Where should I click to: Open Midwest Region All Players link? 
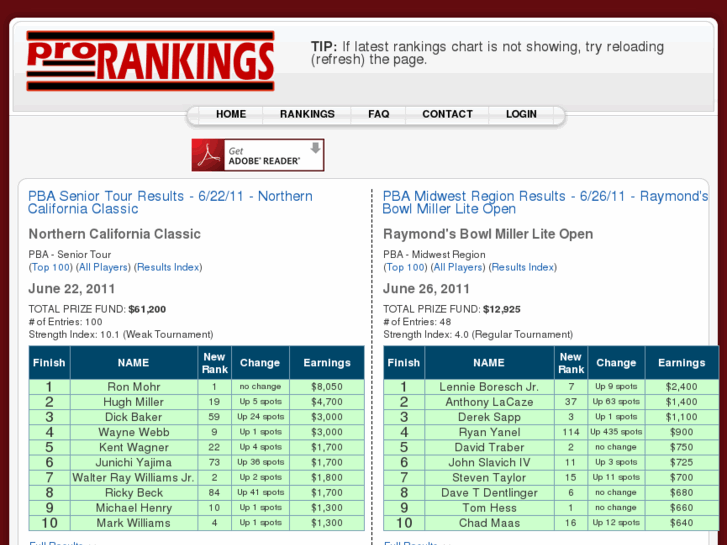pyautogui.click(x=458, y=267)
